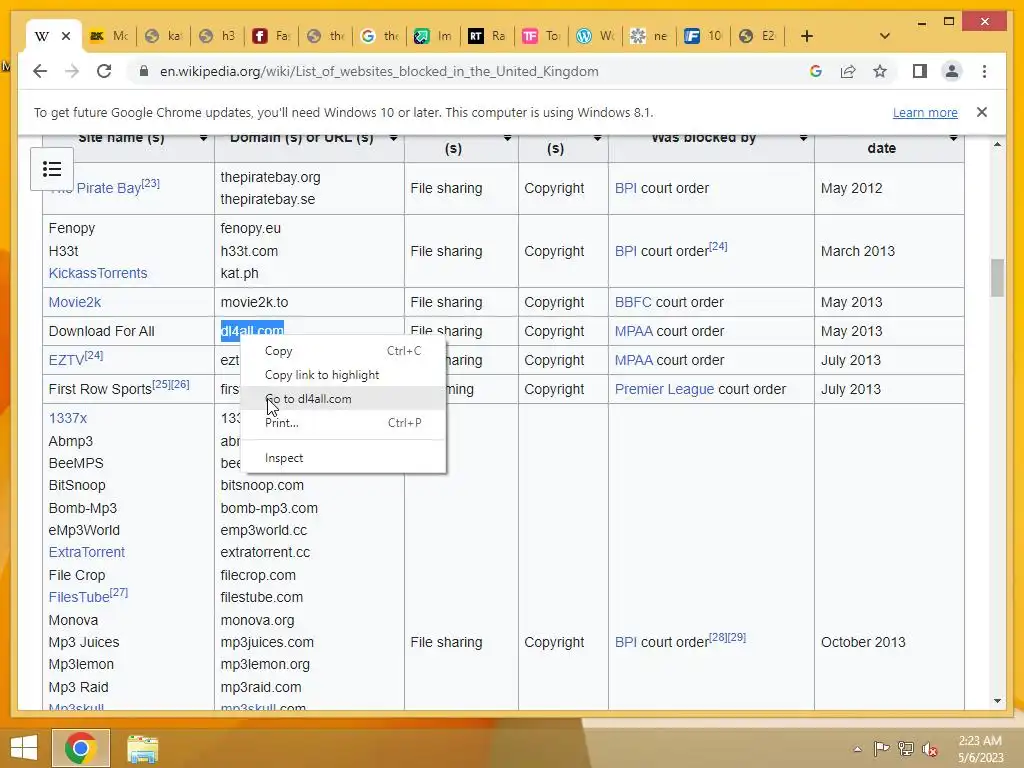Open File Explorer from the taskbar
The width and height of the screenshot is (1024, 768).
pyautogui.click(x=142, y=748)
